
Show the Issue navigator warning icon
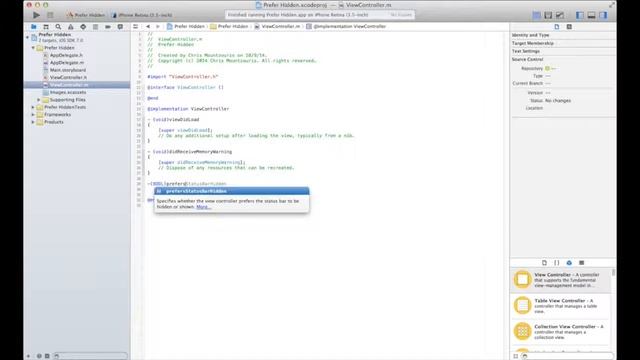click(x=71, y=27)
